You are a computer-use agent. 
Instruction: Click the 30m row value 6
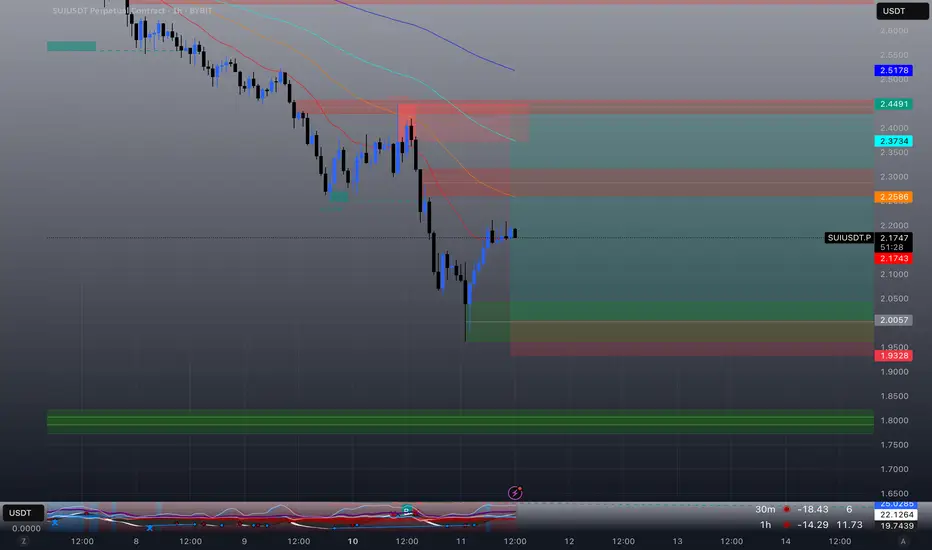click(849, 510)
